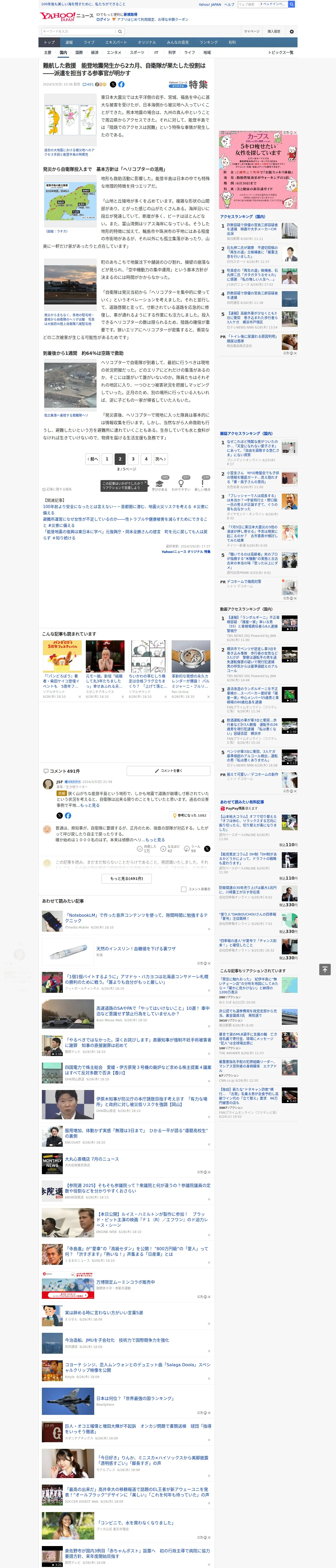Click the うーん reaction on the second comment
Image resolution: width=336 pixels, height=1568 pixels.
pyautogui.click(x=192, y=849)
